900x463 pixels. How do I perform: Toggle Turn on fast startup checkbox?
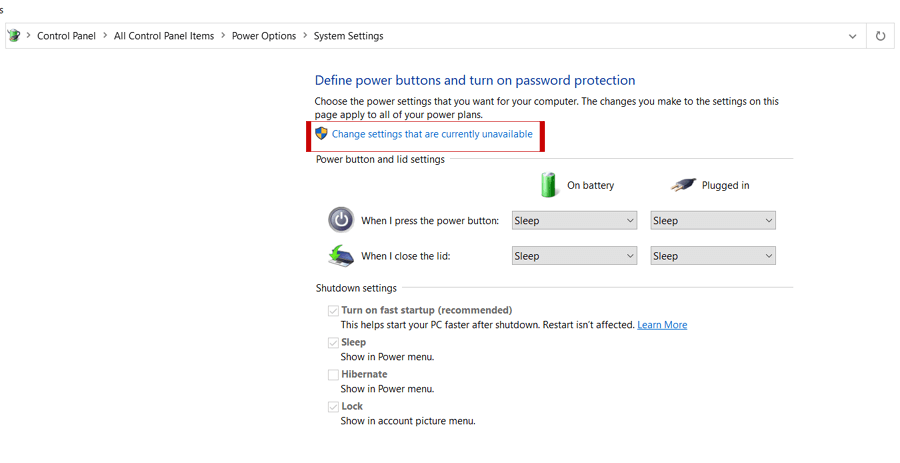(333, 310)
